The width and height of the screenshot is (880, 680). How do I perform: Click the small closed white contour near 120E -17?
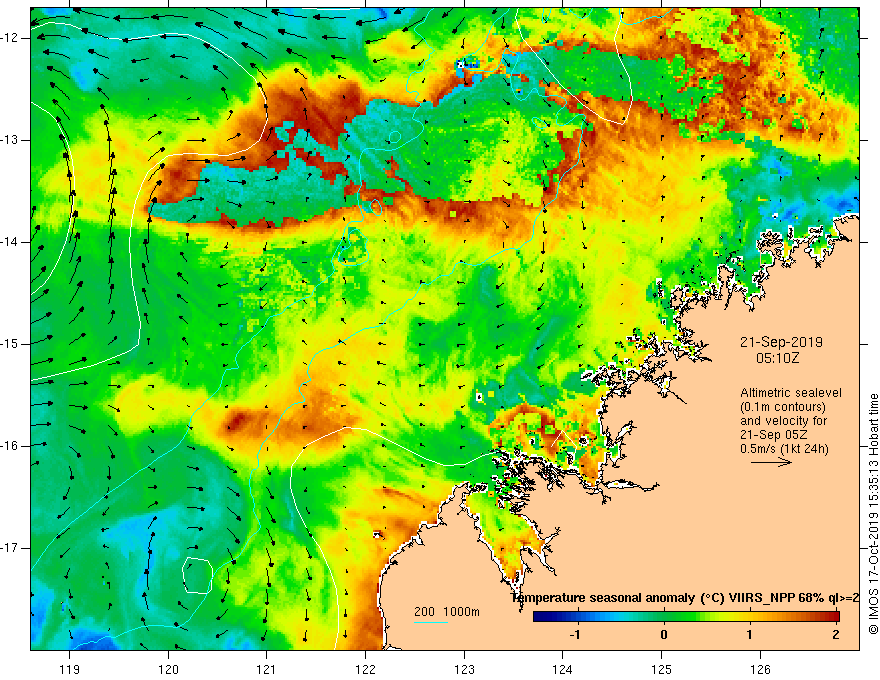(197, 575)
